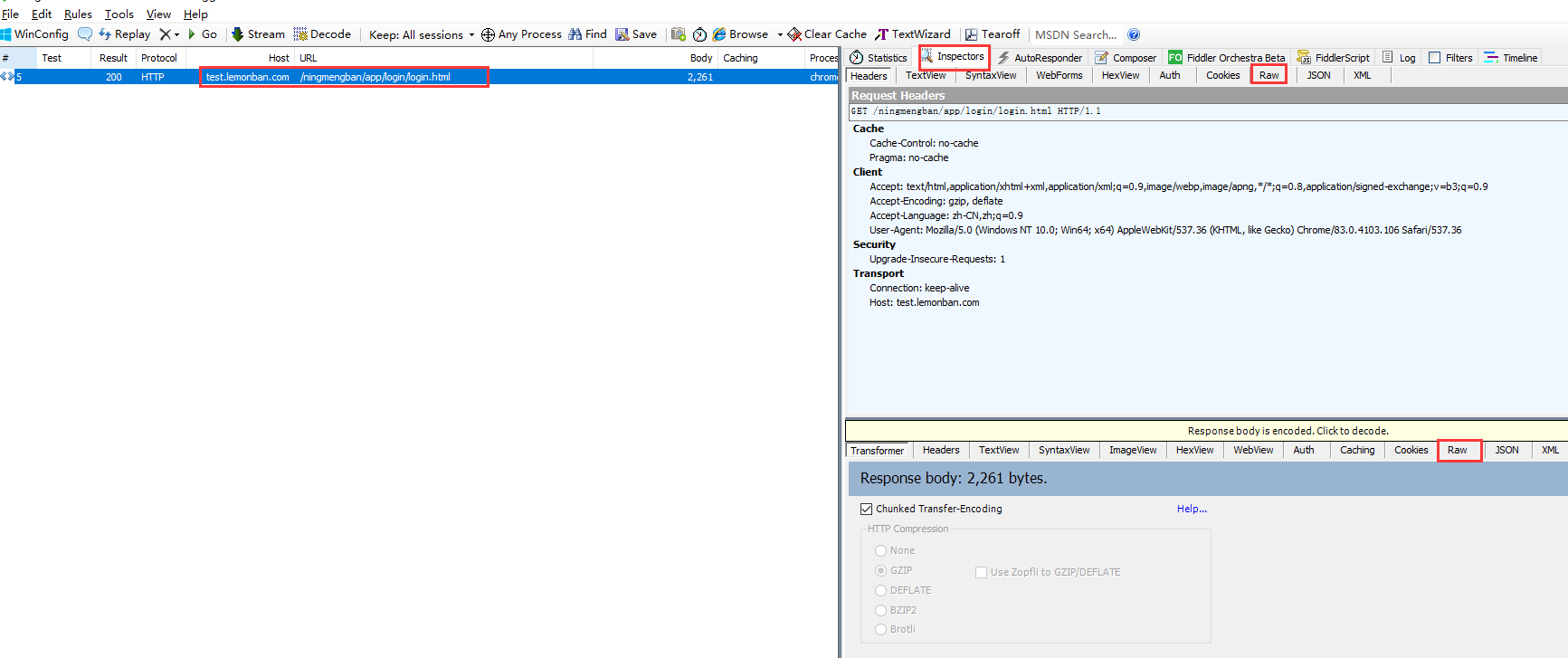1568x658 pixels.
Task: Toggle the Decode toolbar button
Action: [322, 34]
